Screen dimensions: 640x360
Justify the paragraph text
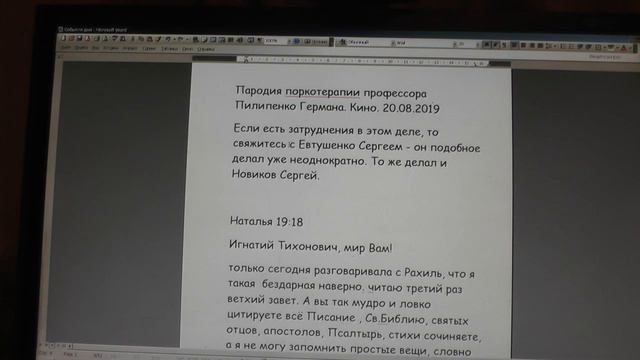(540, 45)
